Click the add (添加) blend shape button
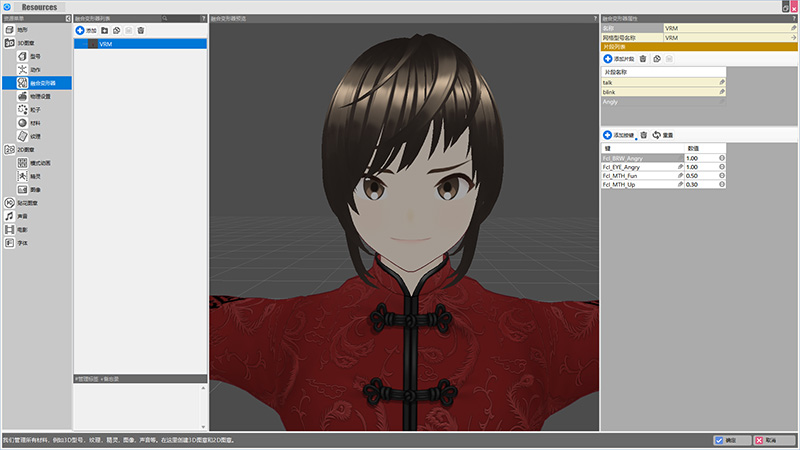The image size is (800, 450). point(86,31)
